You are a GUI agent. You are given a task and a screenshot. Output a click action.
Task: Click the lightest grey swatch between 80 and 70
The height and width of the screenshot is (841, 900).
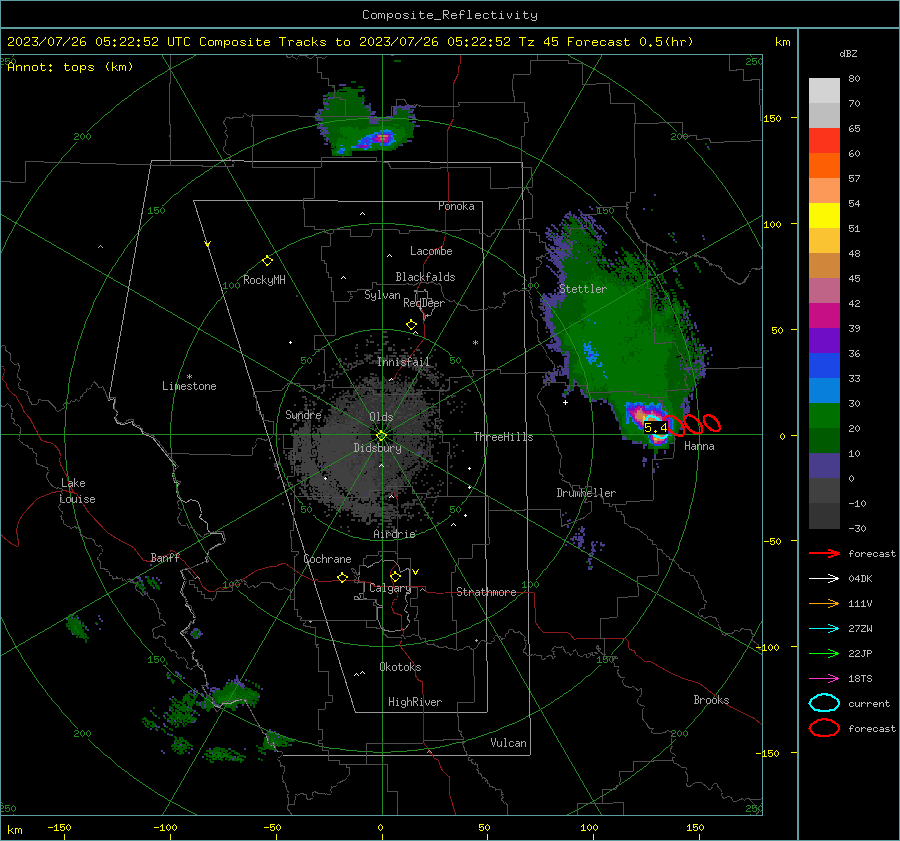click(824, 91)
